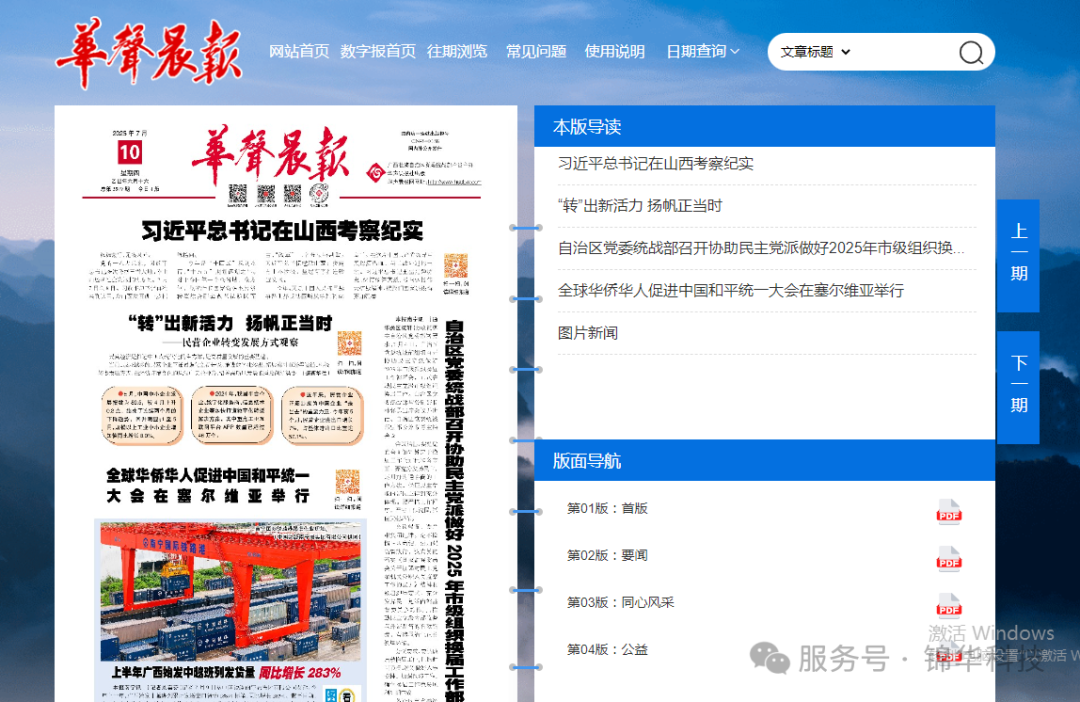Click the search magnifier icon
The image size is (1080, 702).
[x=970, y=52]
